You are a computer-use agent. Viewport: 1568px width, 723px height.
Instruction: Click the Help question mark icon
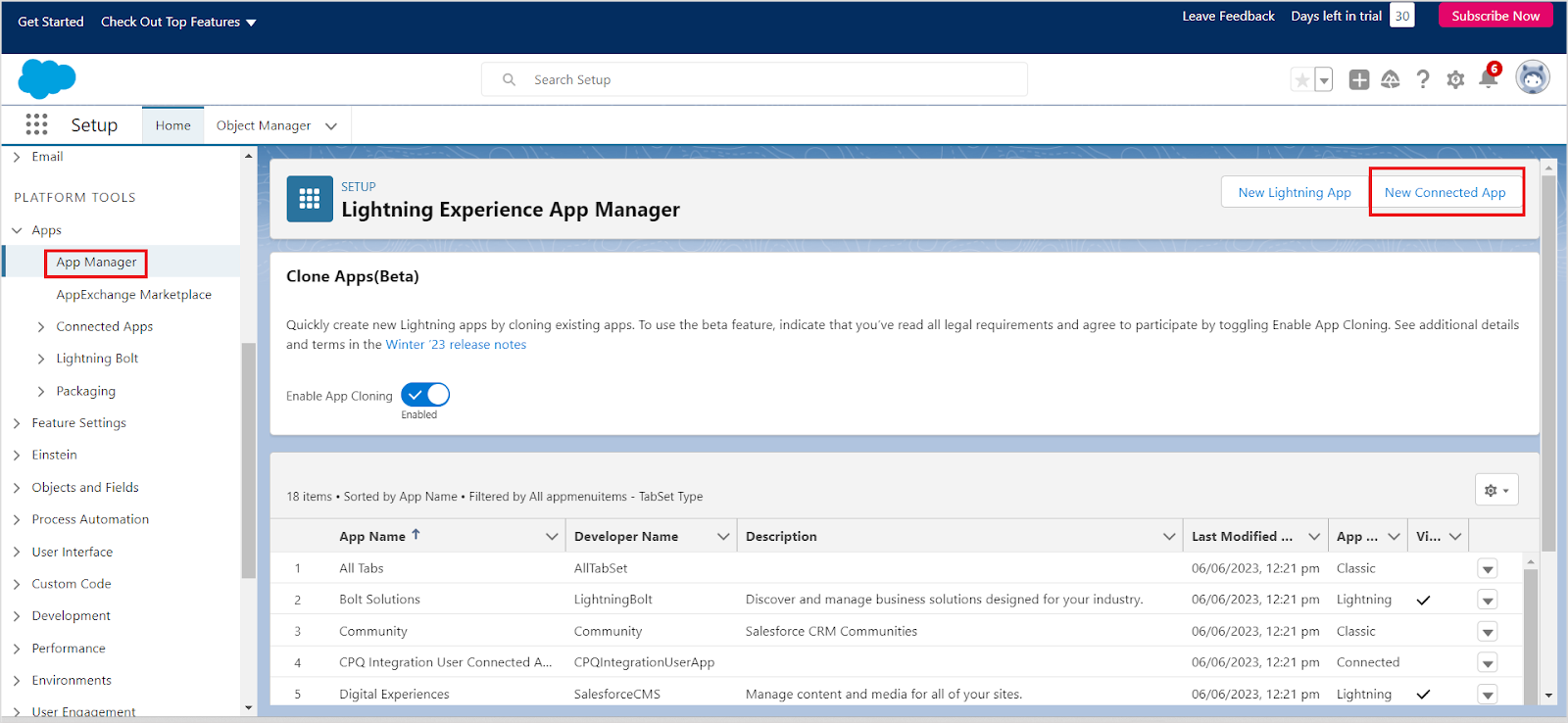1423,79
